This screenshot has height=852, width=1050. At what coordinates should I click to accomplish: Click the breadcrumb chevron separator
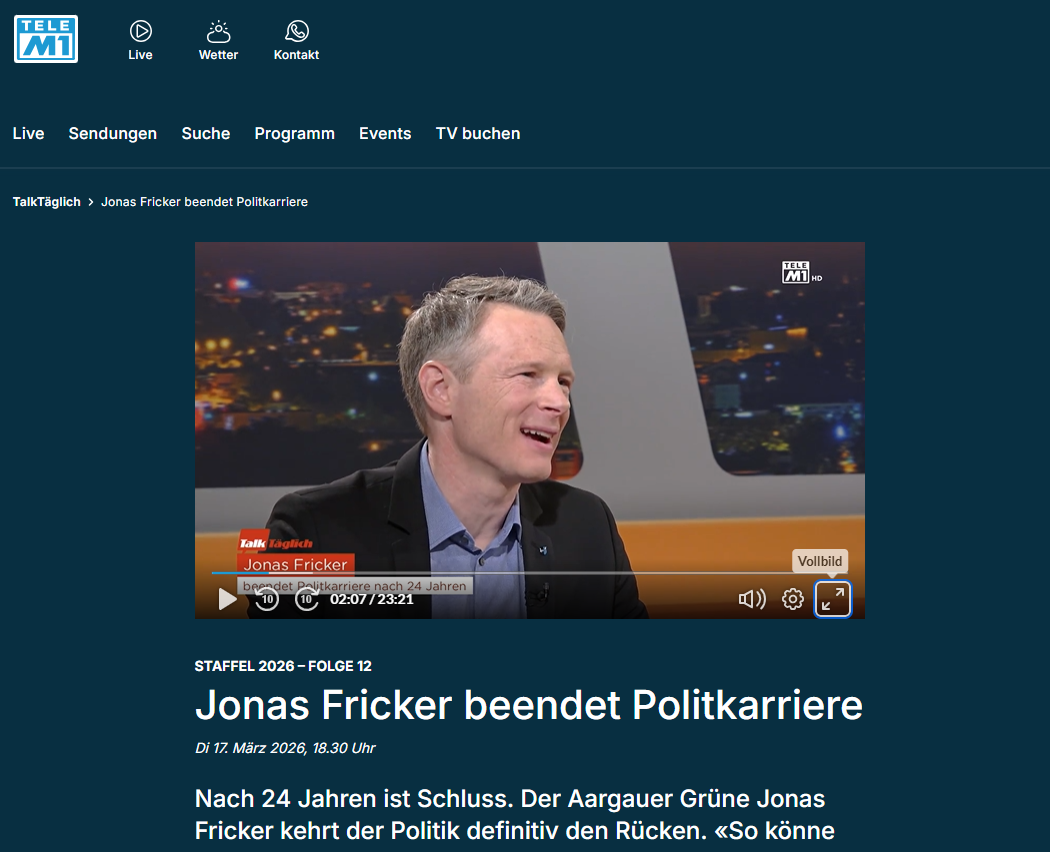(x=91, y=202)
